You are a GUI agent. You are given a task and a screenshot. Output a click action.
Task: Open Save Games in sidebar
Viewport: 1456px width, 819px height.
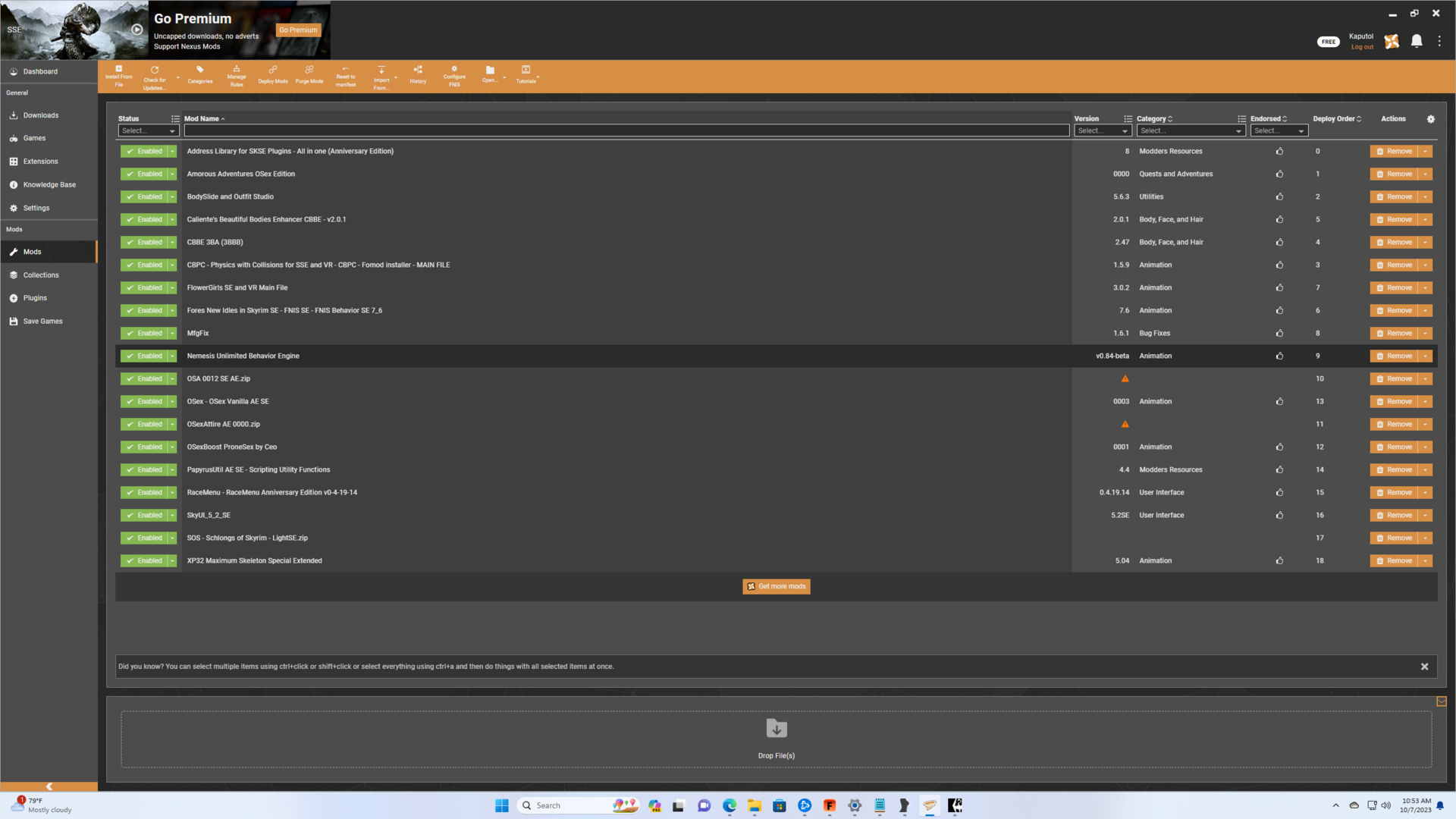(49, 322)
